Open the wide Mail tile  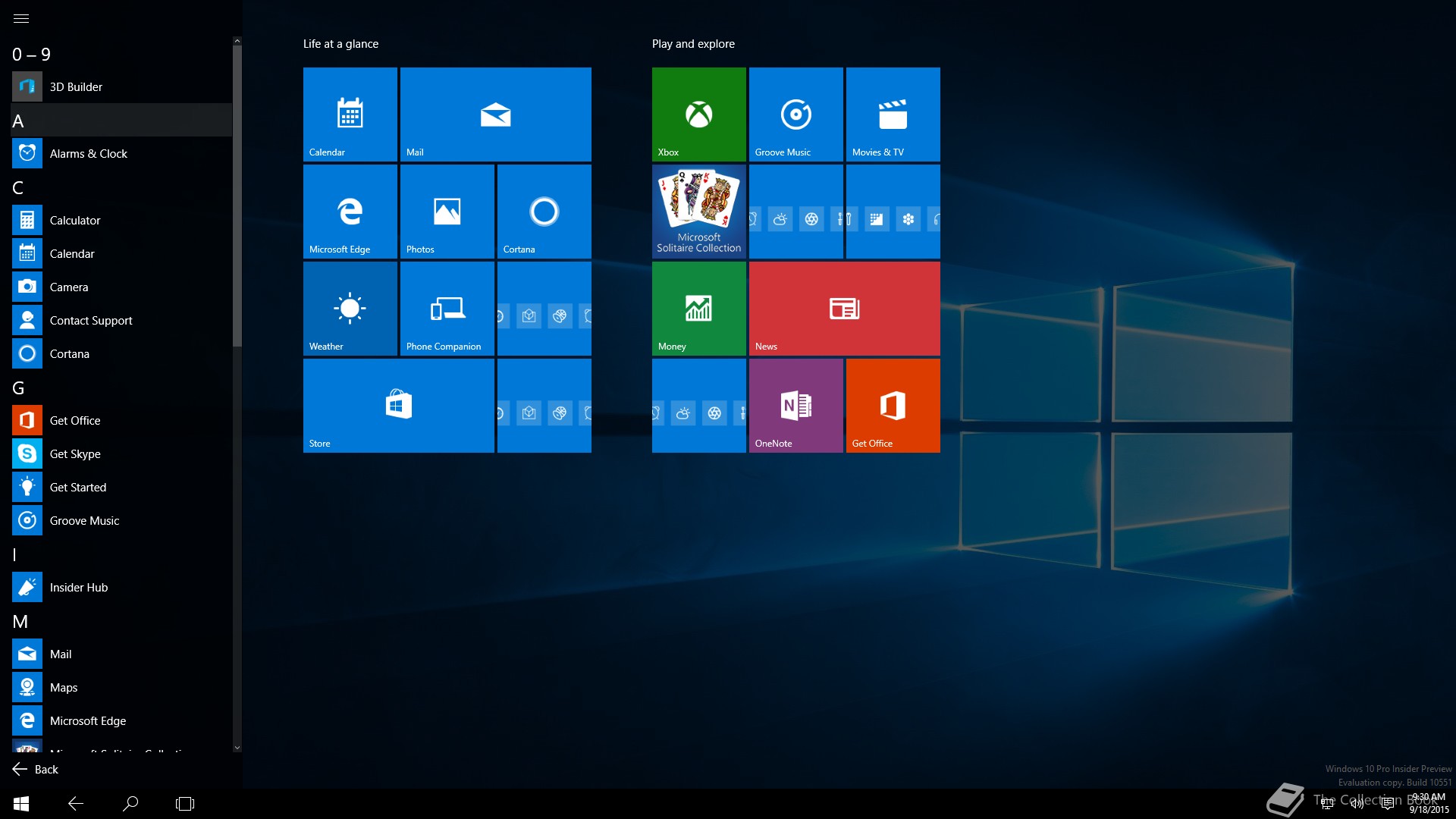coord(496,115)
